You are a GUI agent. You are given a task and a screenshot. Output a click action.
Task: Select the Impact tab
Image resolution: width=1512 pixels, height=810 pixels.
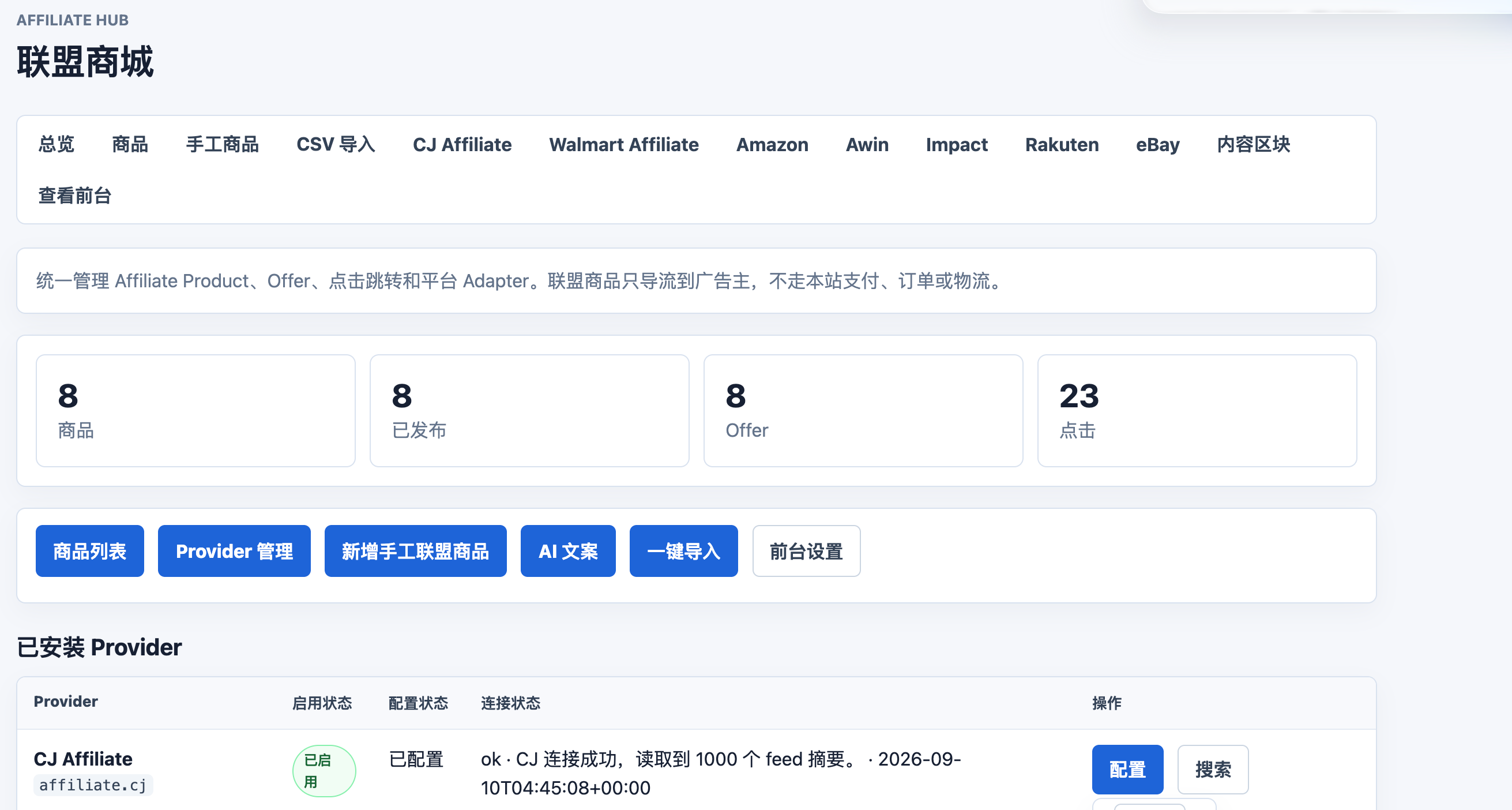click(x=957, y=144)
